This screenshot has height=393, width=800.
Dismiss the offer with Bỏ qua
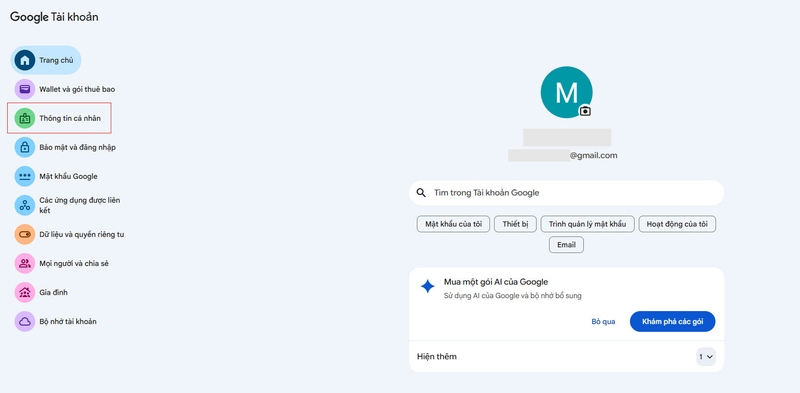[603, 322]
